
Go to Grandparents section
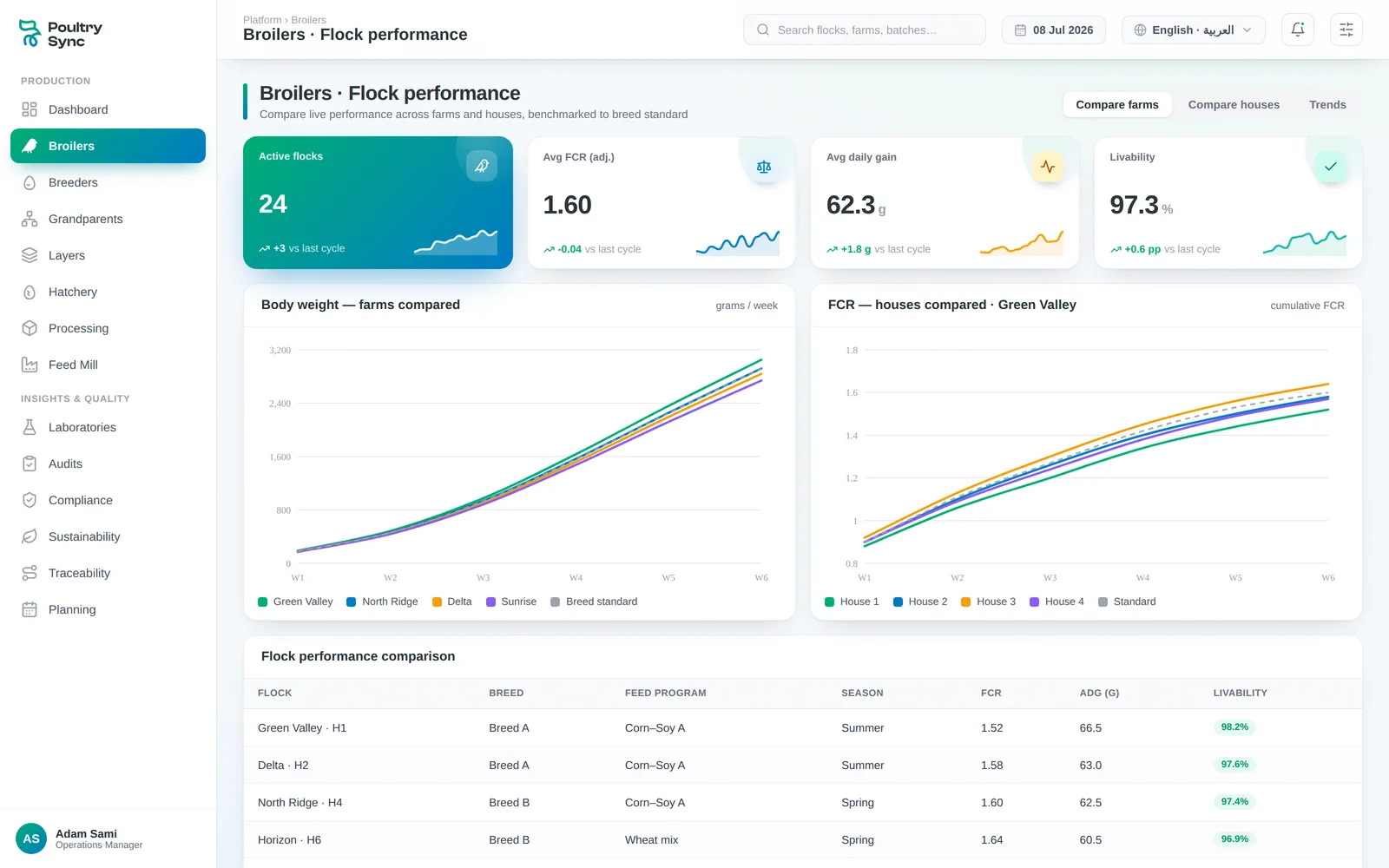(108, 219)
